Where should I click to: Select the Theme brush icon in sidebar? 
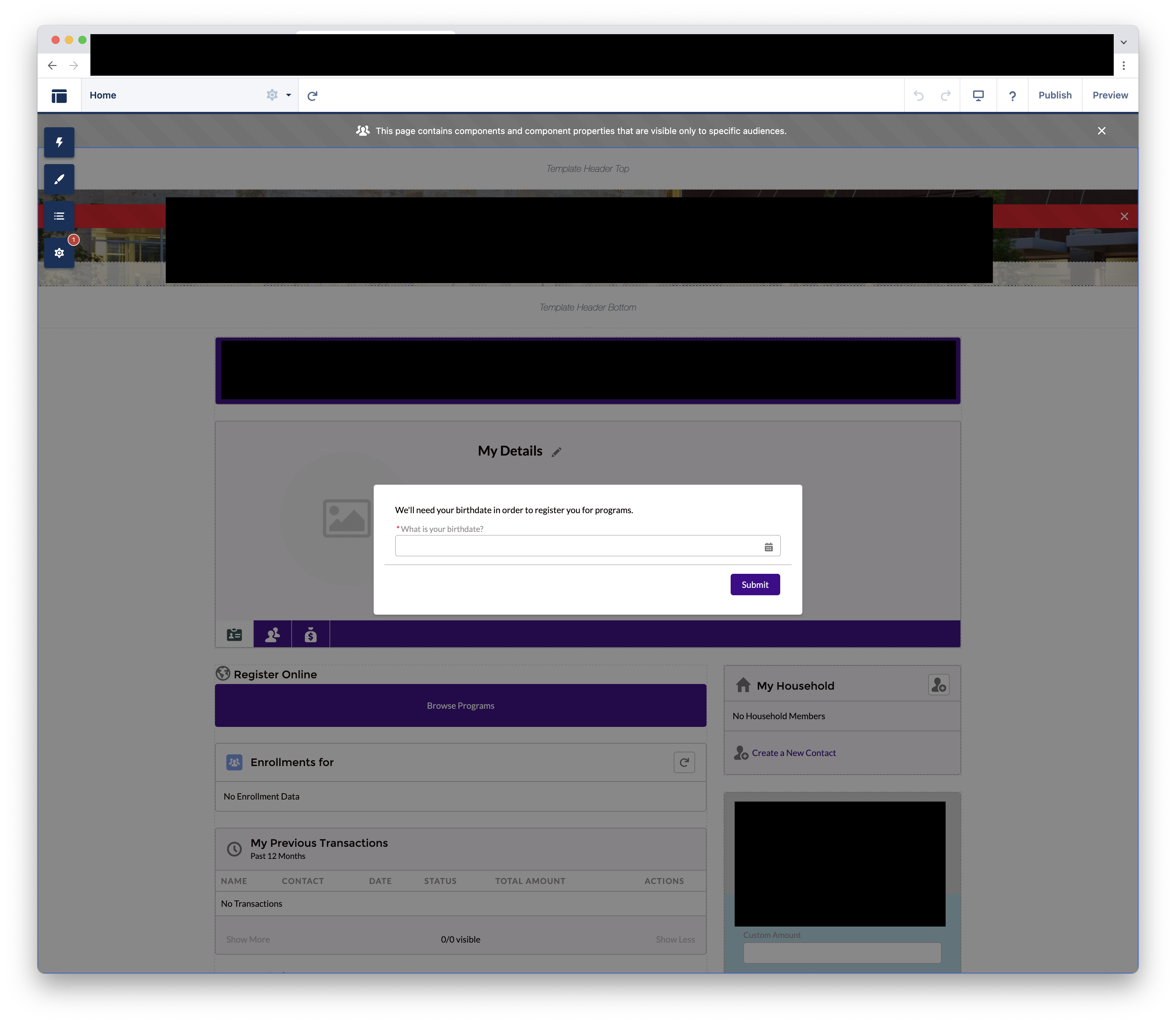(x=59, y=179)
